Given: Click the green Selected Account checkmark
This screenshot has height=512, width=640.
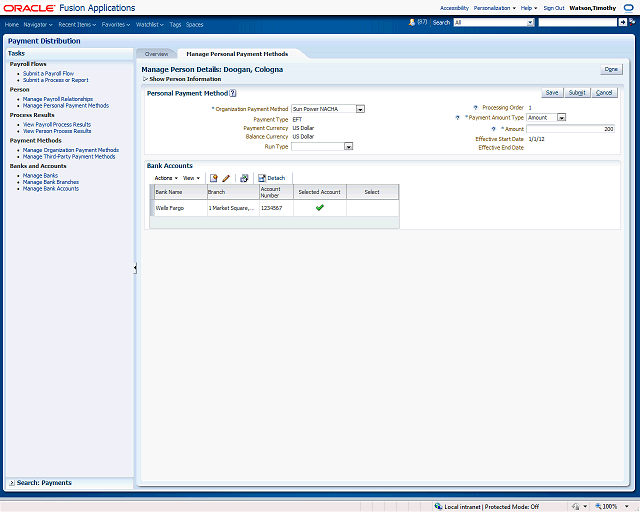Looking at the screenshot, I should tap(320, 208).
